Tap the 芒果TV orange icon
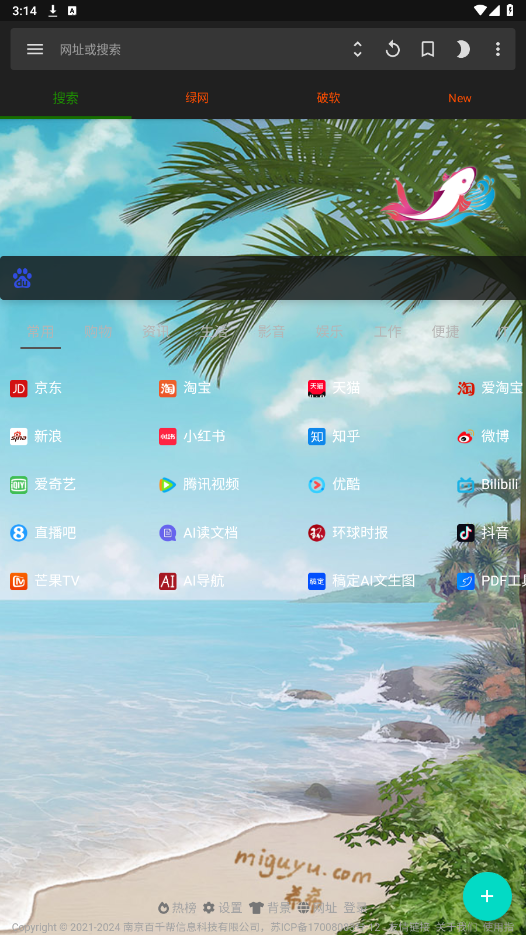Image resolution: width=526 pixels, height=935 pixels. (18, 581)
